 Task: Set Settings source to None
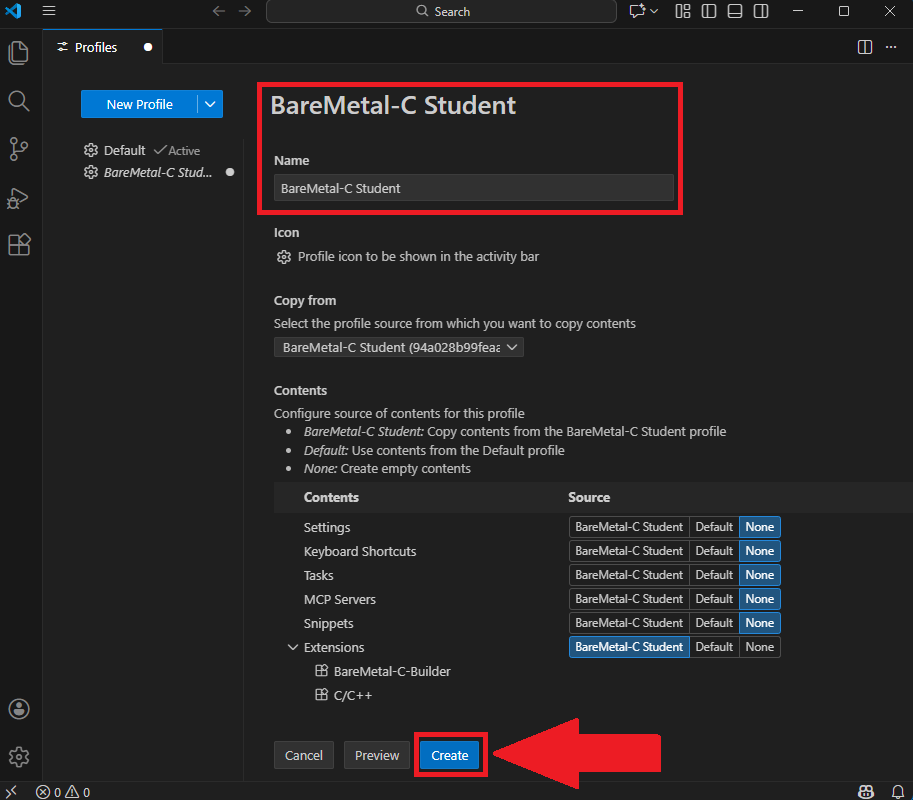759,526
